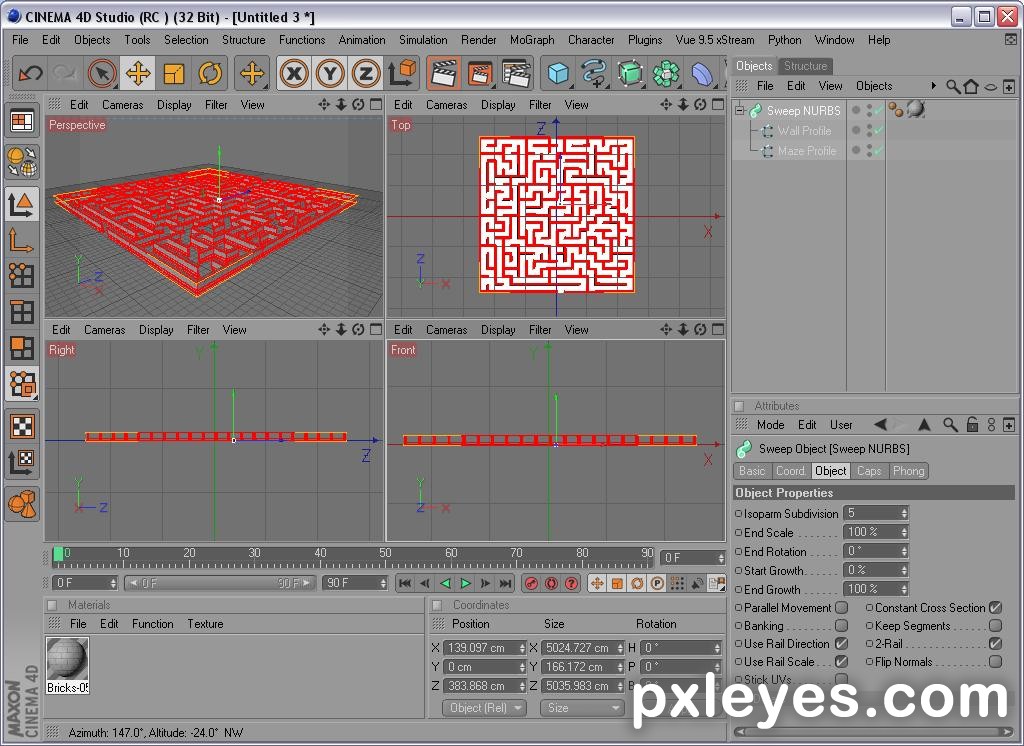
Task: Switch to the Caps tab
Action: tap(869, 471)
